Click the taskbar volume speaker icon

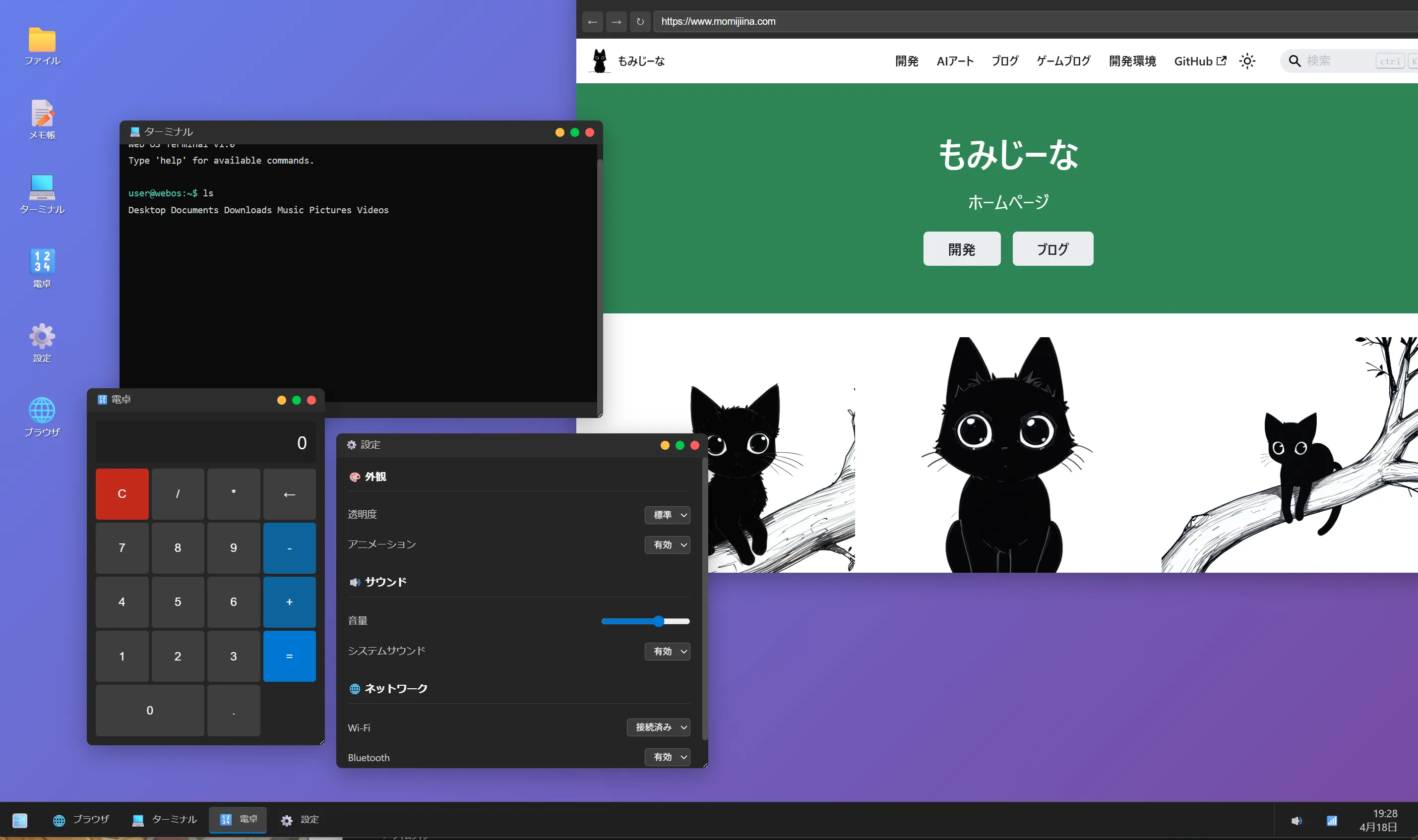tap(1296, 820)
